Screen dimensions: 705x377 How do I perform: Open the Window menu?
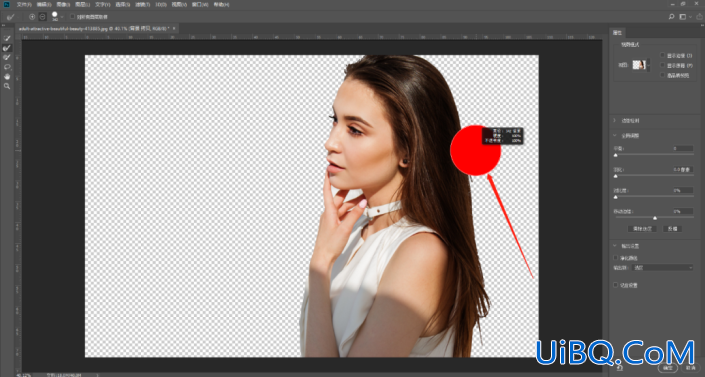click(x=200, y=4)
